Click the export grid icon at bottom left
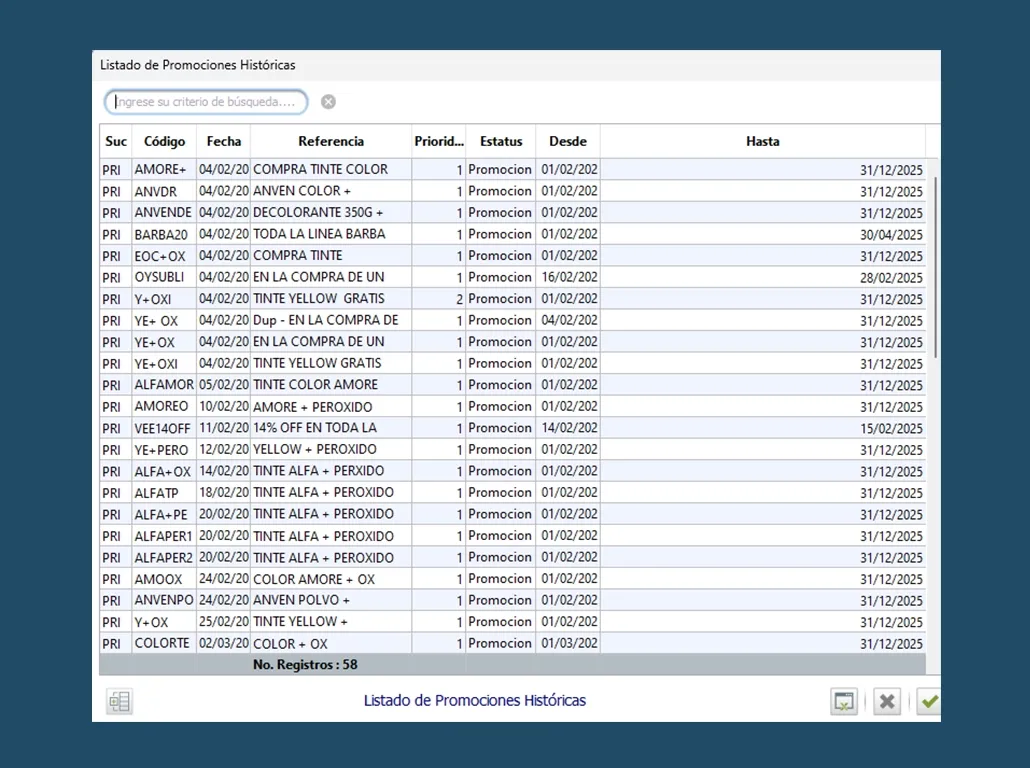 click(x=119, y=702)
